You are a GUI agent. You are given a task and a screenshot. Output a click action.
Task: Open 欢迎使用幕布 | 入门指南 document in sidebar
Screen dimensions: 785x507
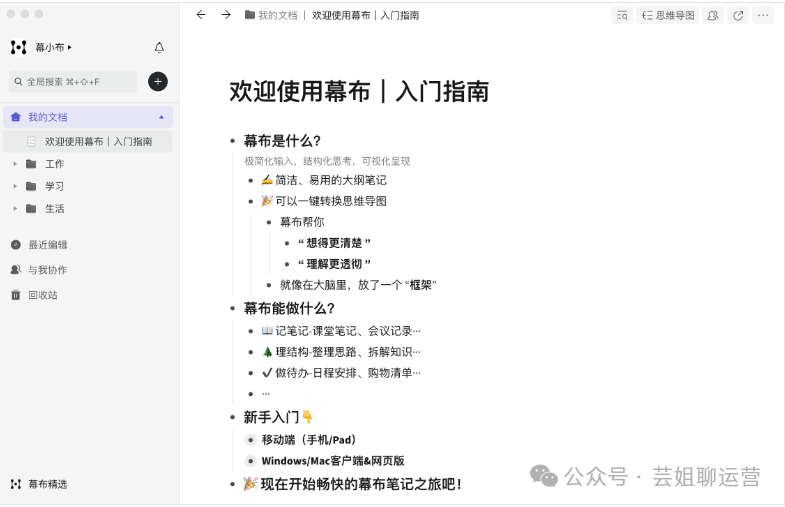88,142
